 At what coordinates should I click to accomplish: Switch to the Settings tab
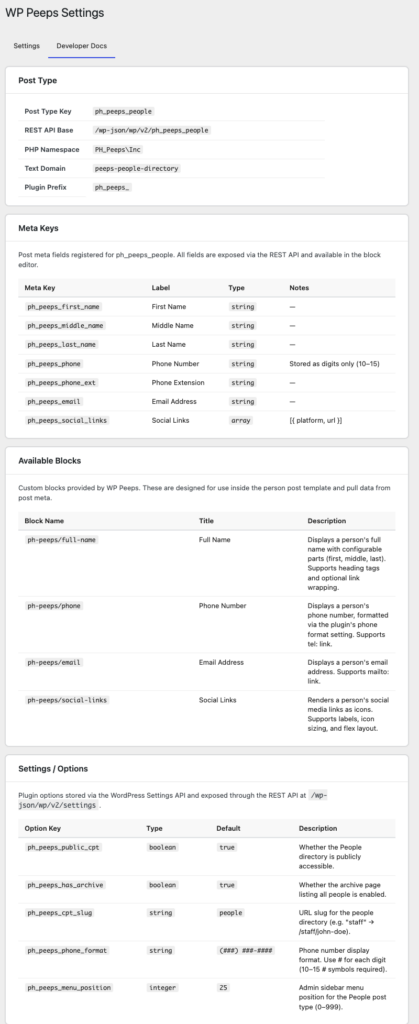coord(27,46)
